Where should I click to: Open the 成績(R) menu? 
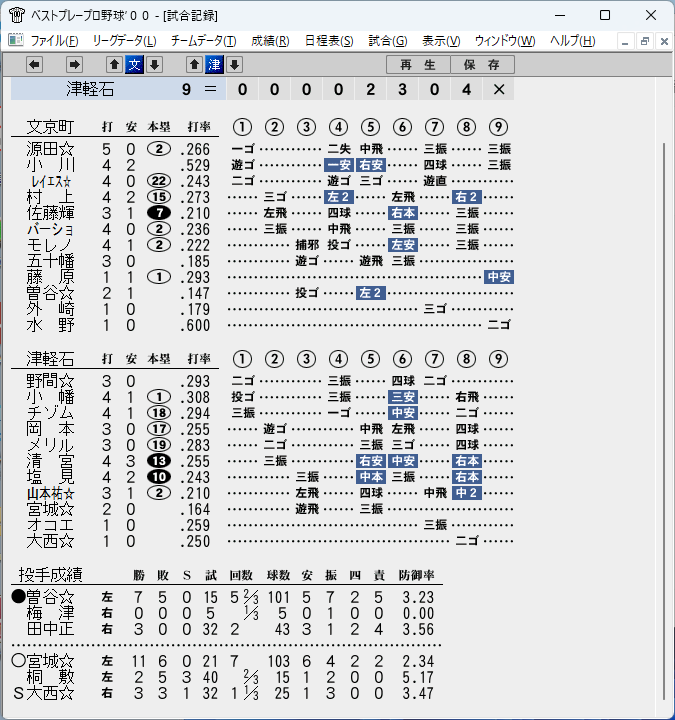pyautogui.click(x=270, y=41)
